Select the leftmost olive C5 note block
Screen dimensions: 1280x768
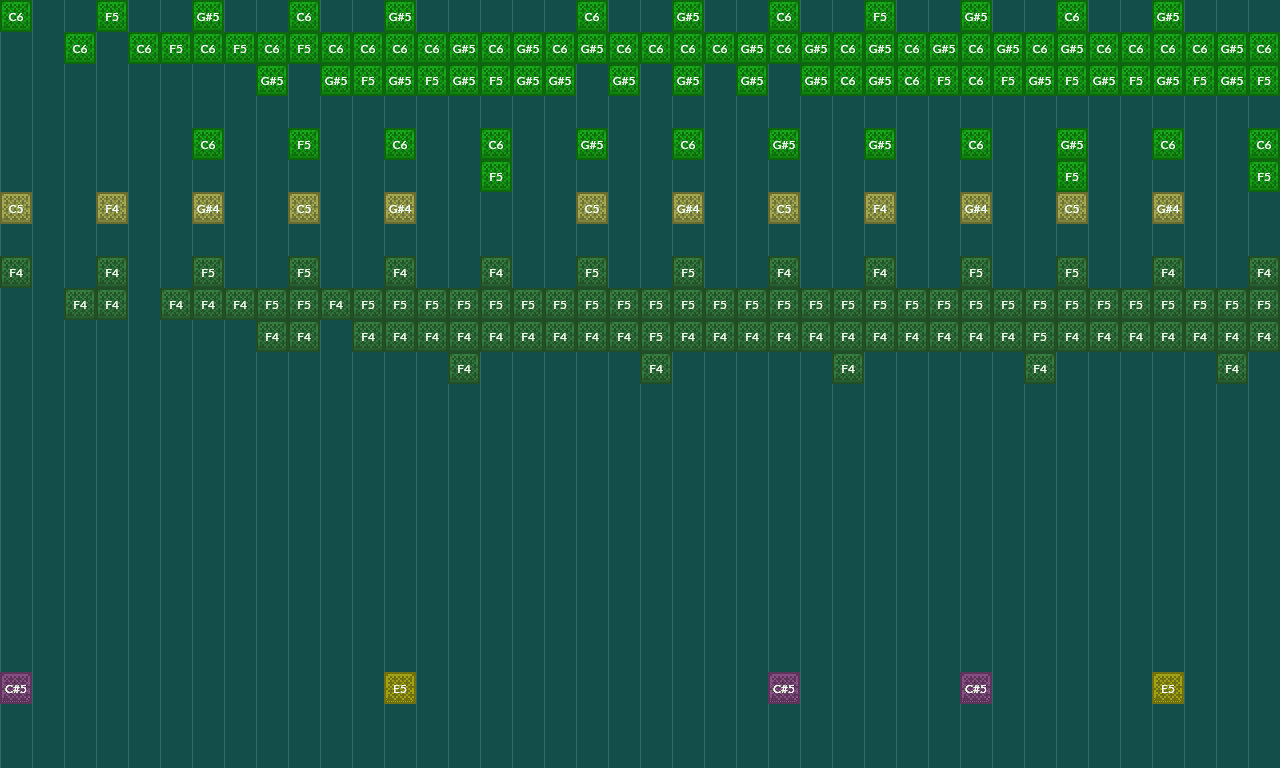16,208
